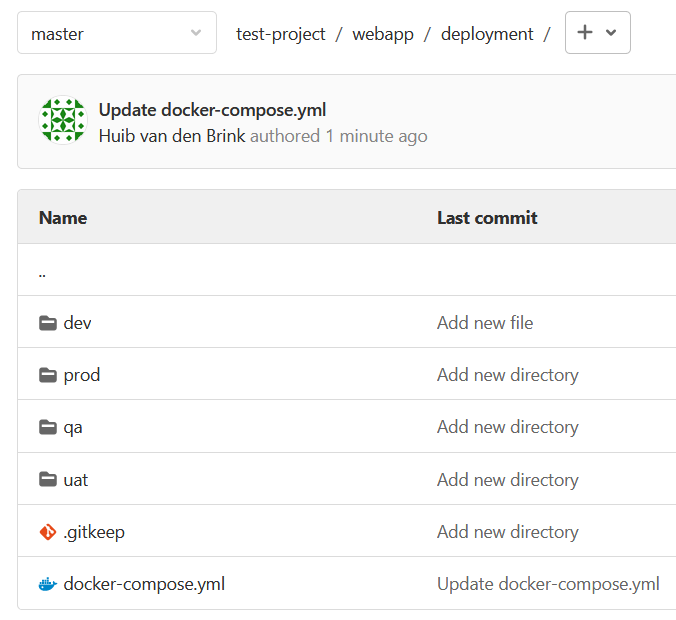Screen dimensions: 676x620
Task: Click the prod folder icon
Action: click(x=48, y=375)
